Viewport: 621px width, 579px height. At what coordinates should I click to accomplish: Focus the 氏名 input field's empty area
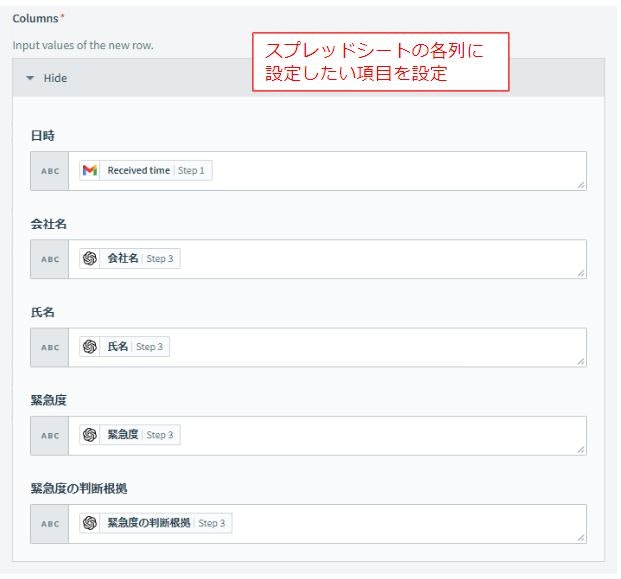pos(376,347)
